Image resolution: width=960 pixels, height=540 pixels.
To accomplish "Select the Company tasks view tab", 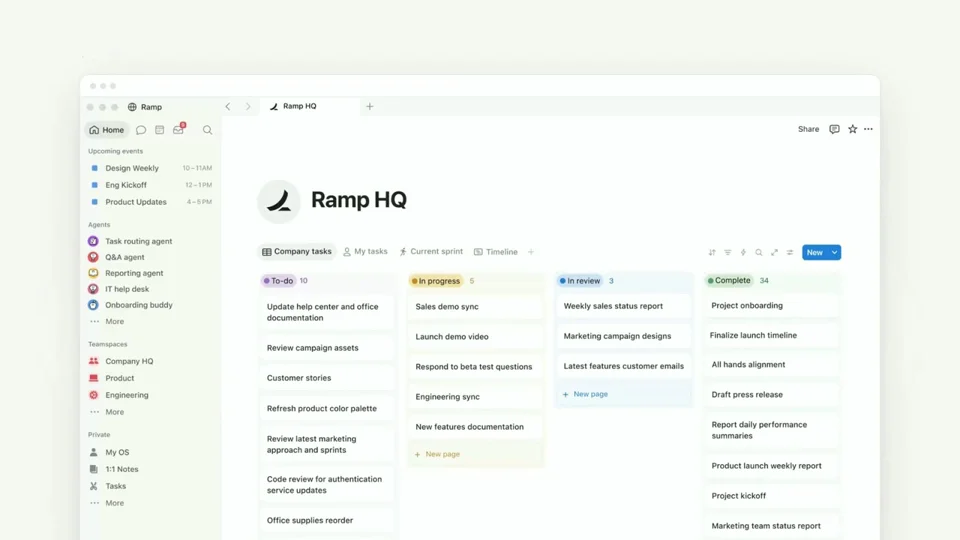I will 297,252.
